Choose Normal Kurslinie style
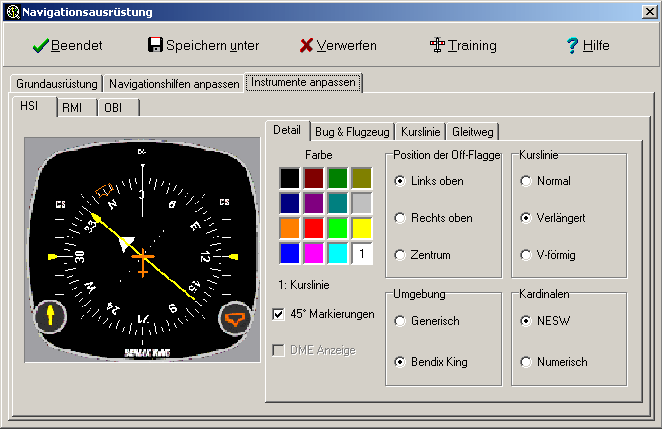 (546, 181)
